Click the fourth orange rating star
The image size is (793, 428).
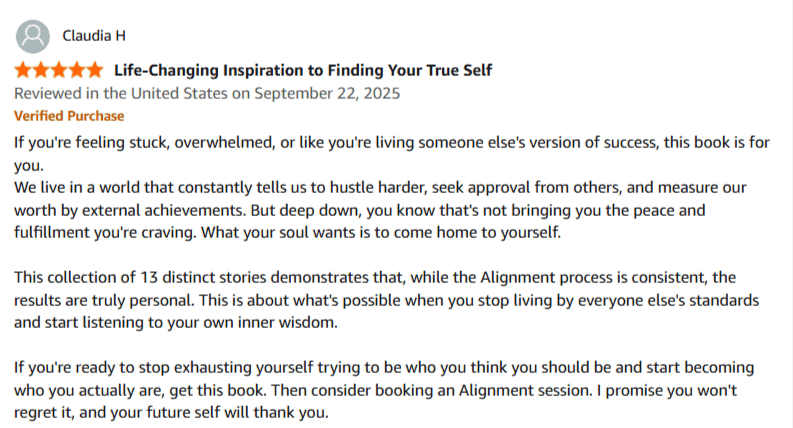point(76,71)
